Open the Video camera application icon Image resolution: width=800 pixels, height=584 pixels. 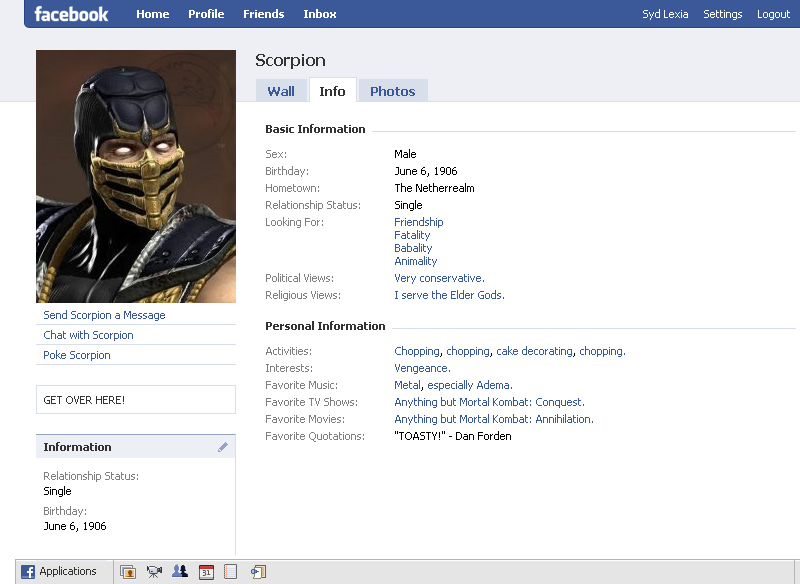(154, 572)
